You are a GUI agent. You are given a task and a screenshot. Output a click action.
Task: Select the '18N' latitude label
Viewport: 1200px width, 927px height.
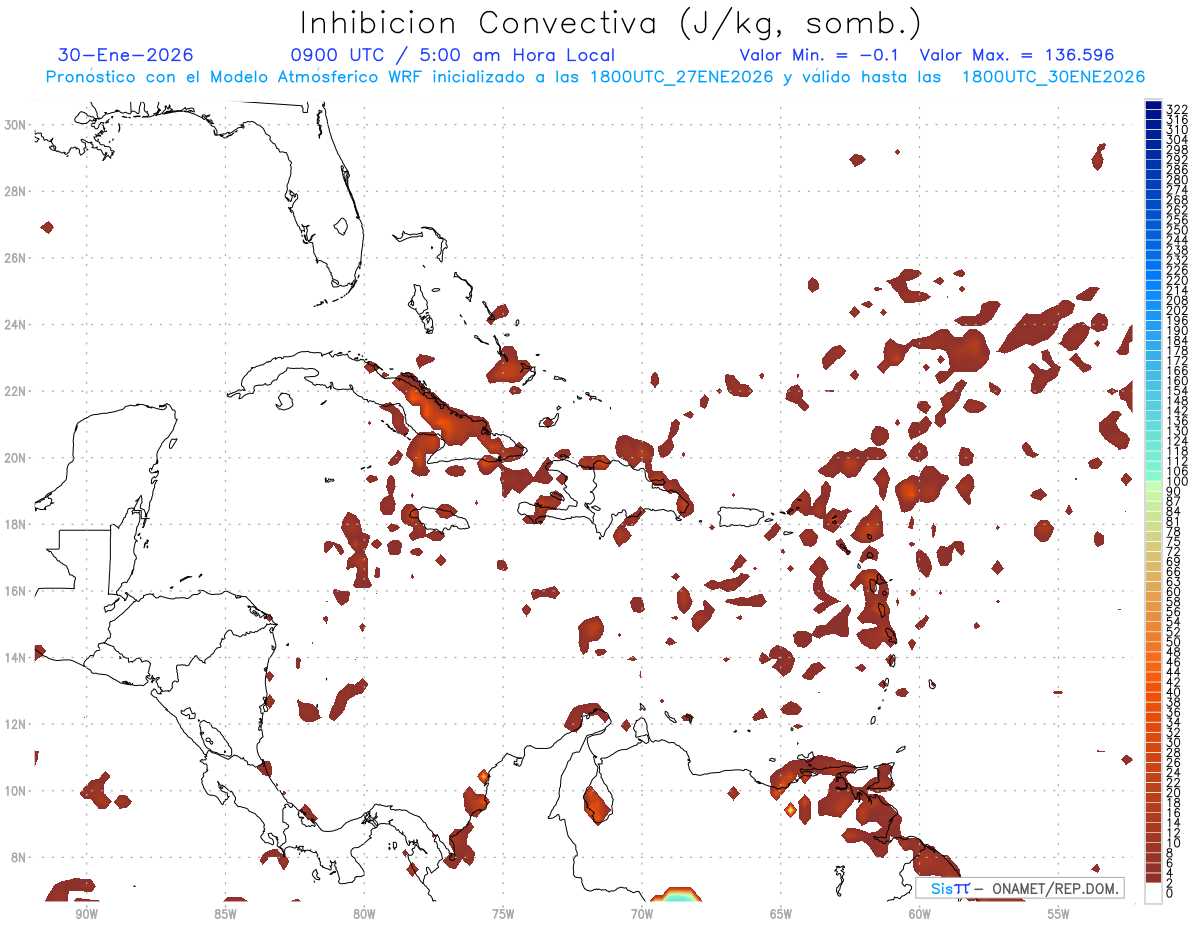click(16, 524)
